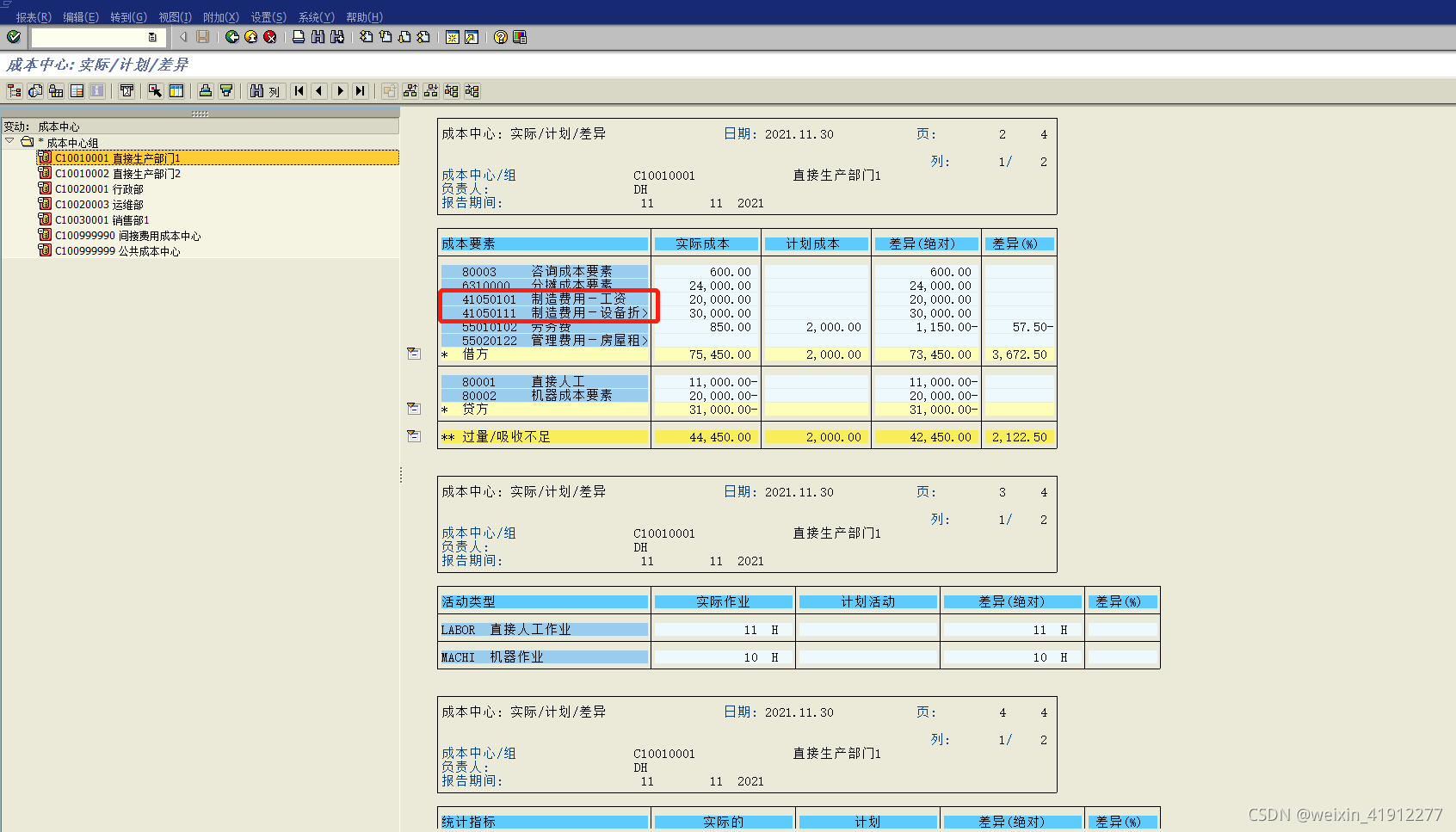Open the 转到(G) menu
This screenshot has height=832, width=1456.
128,17
